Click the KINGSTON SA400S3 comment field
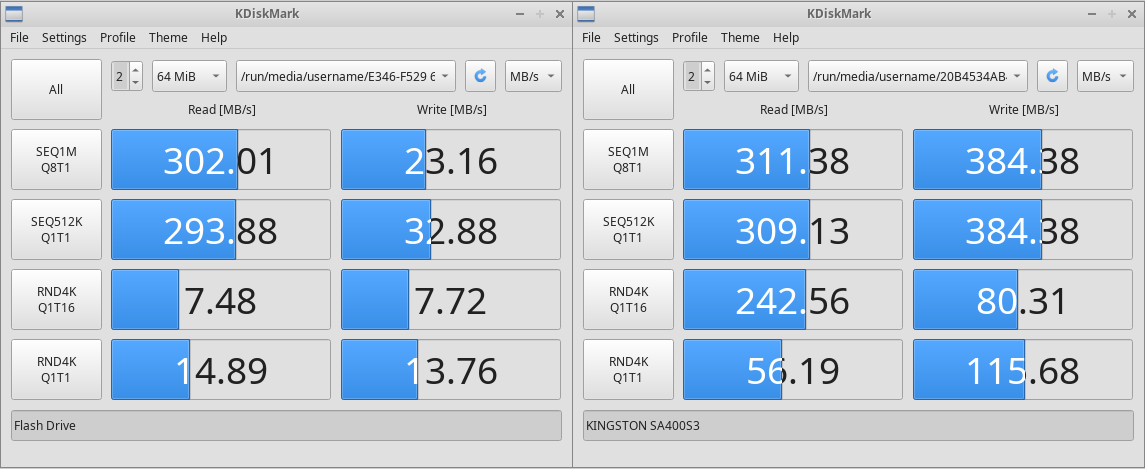 tap(858, 425)
